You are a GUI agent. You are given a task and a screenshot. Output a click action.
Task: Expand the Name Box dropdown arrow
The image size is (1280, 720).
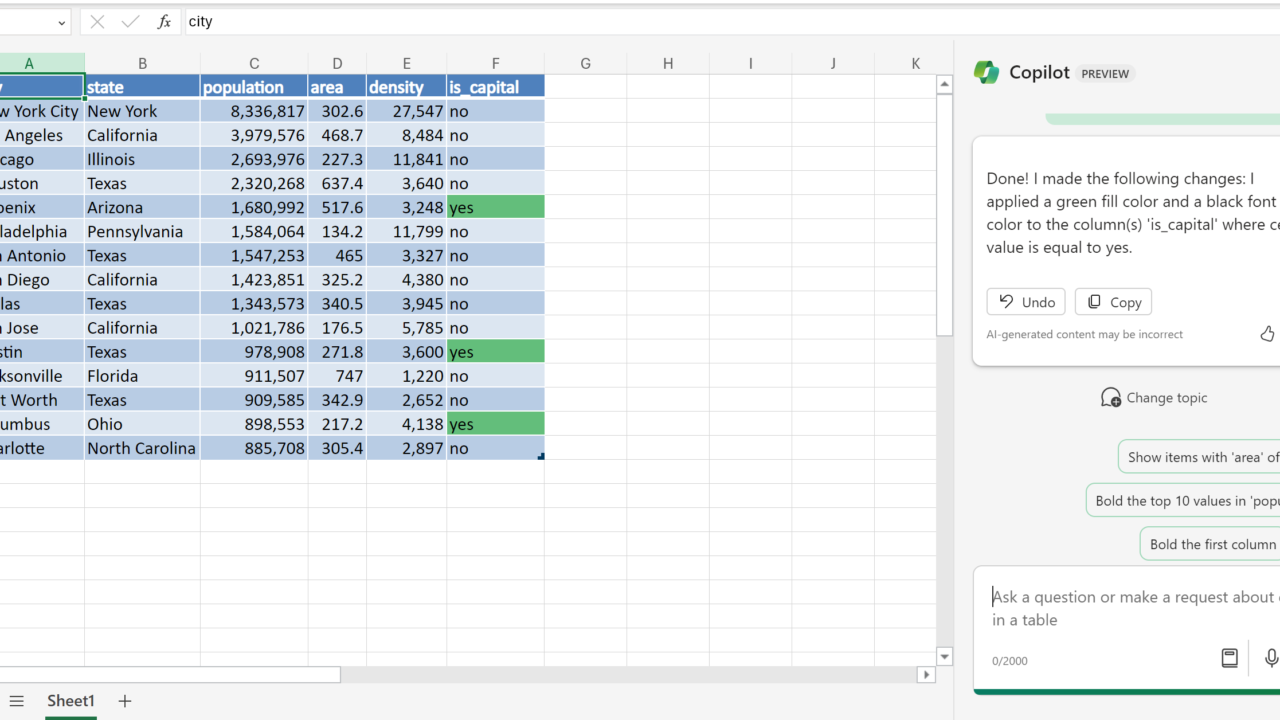pos(61,22)
